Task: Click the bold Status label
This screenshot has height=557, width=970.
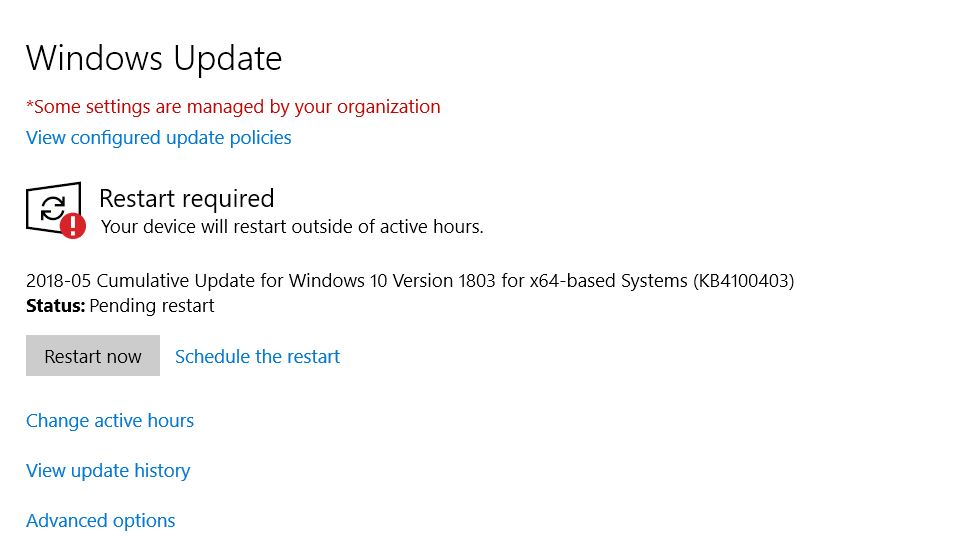Action: pos(55,306)
